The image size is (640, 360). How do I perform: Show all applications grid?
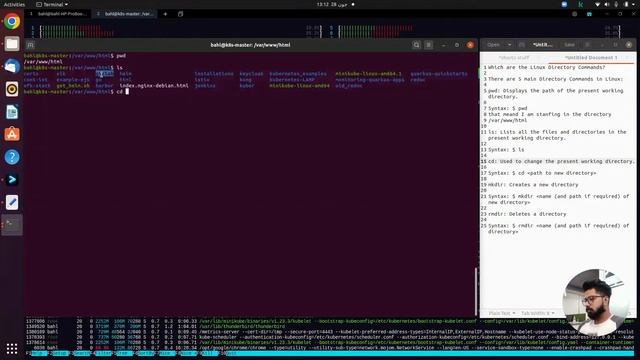click(12, 348)
